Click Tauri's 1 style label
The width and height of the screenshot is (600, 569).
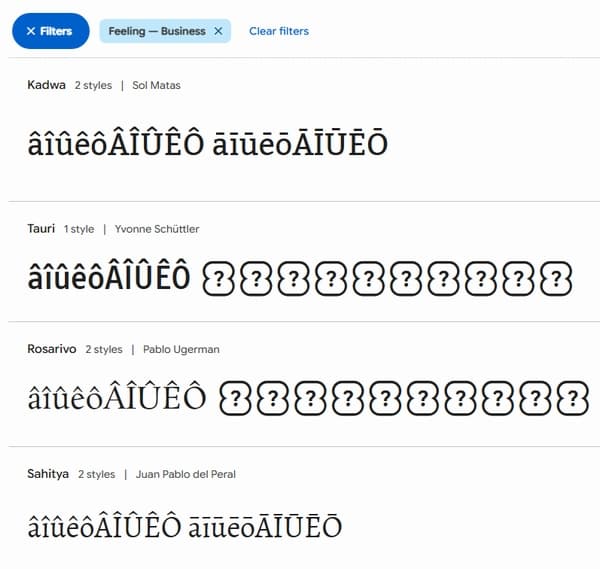79,229
